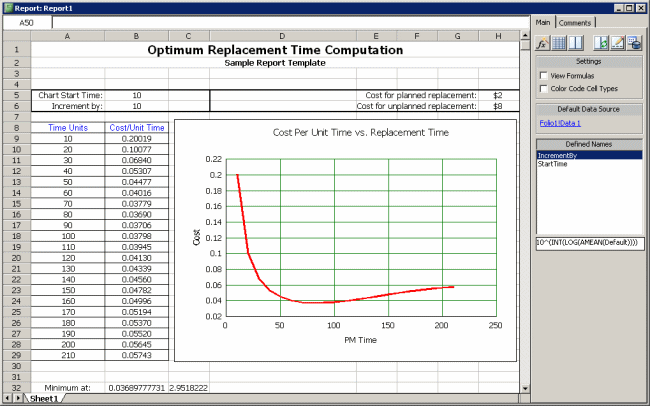Screen dimensions: 650x406
Task: Click the pencil edit icon in panel toolbar
Action: coord(618,43)
